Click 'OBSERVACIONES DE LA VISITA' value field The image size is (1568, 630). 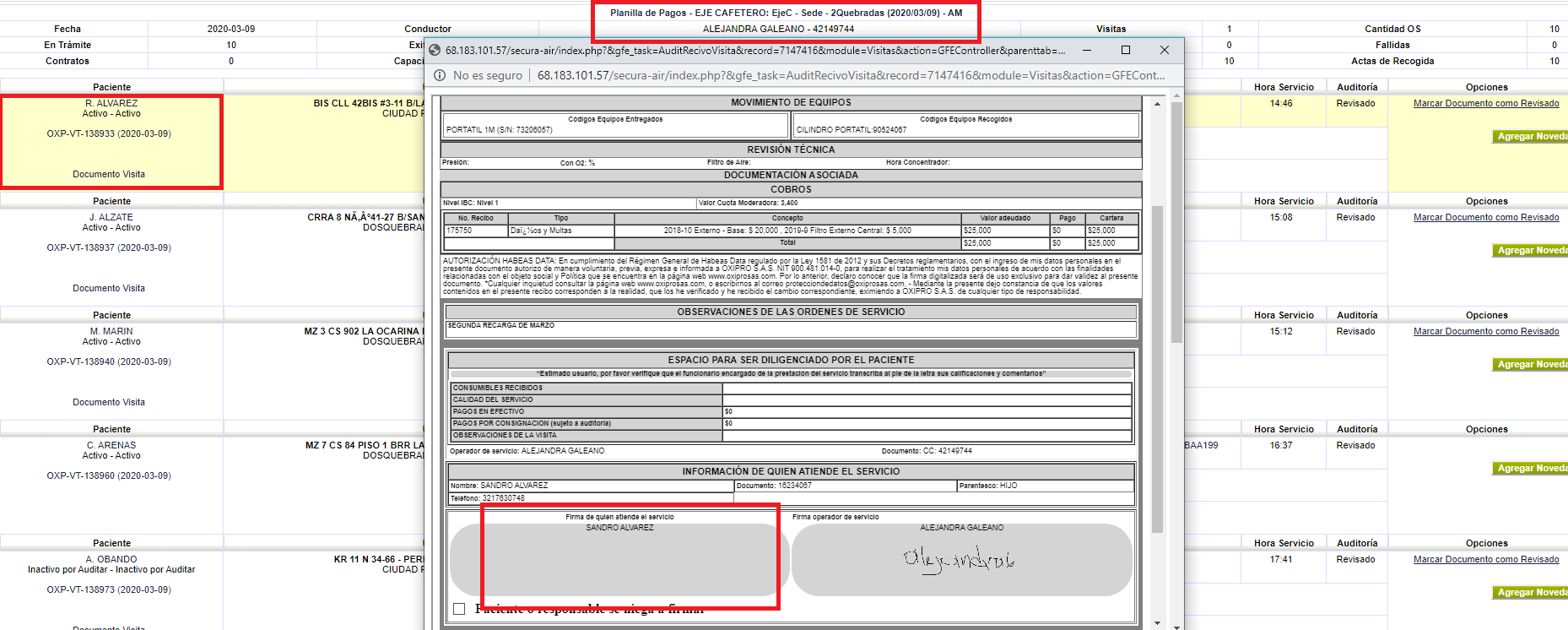click(x=927, y=436)
